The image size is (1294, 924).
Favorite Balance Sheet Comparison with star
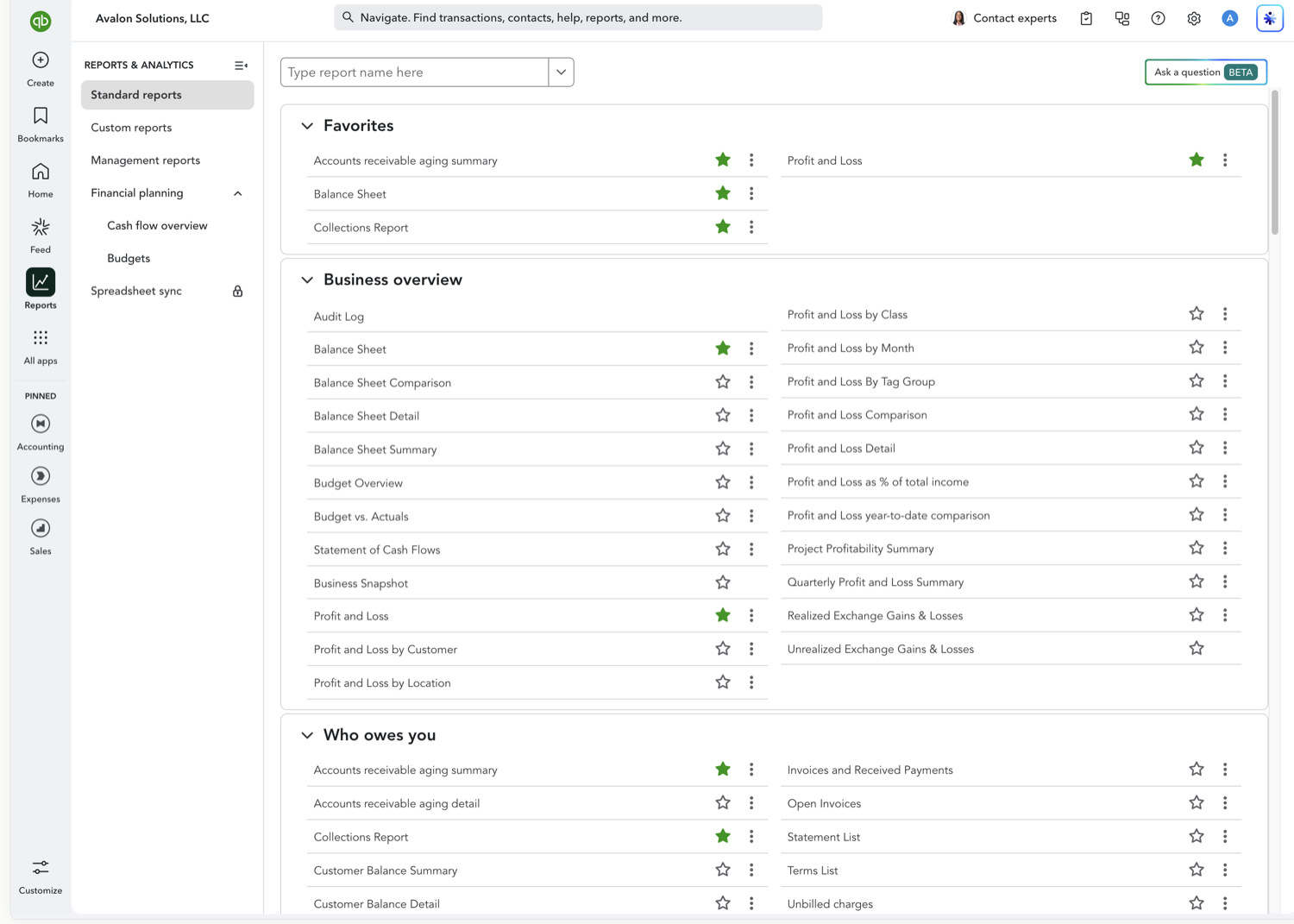[723, 382]
